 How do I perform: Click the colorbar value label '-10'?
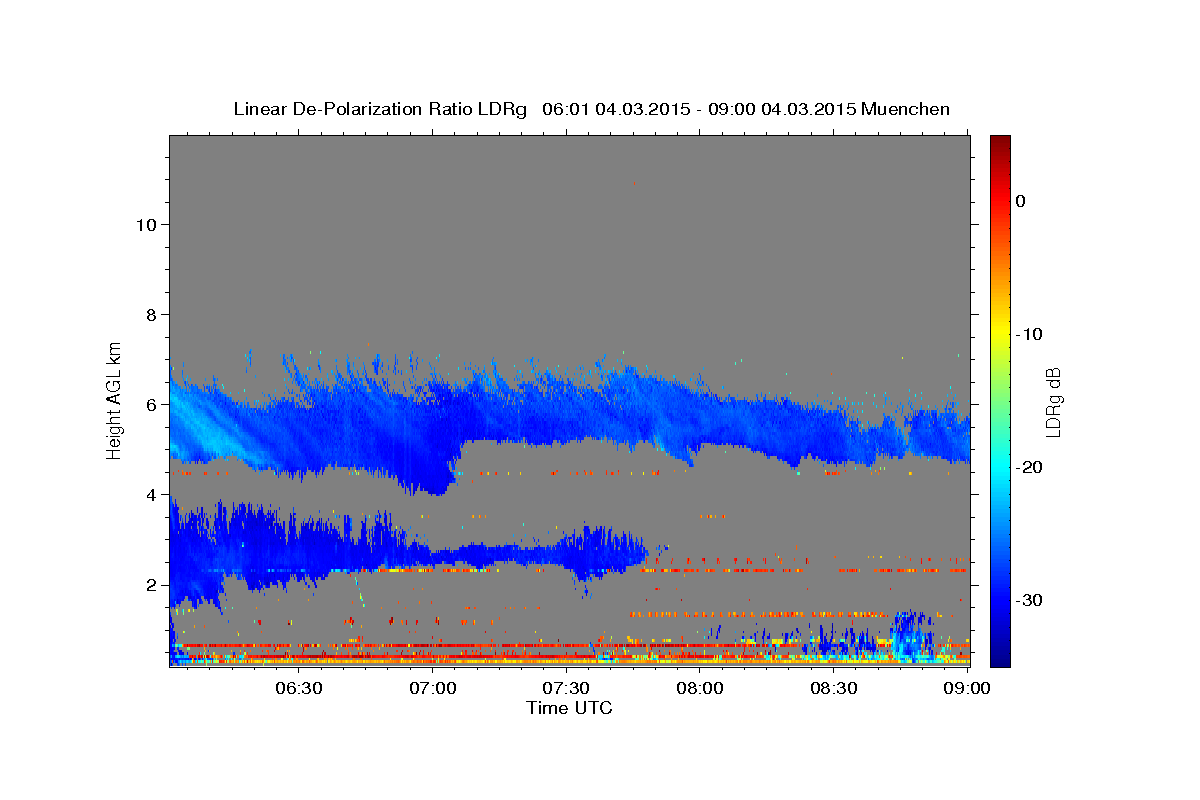tap(1030, 334)
